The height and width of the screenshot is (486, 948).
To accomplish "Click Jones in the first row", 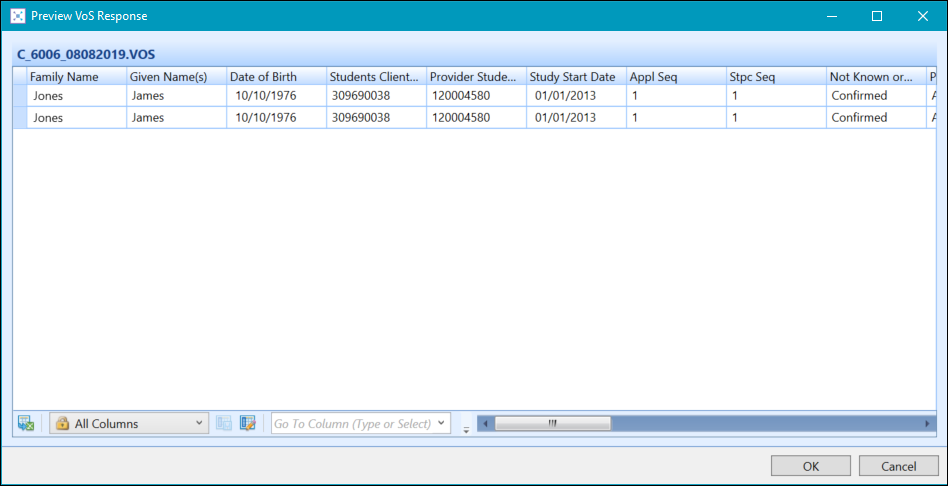I will click(x=48, y=96).
